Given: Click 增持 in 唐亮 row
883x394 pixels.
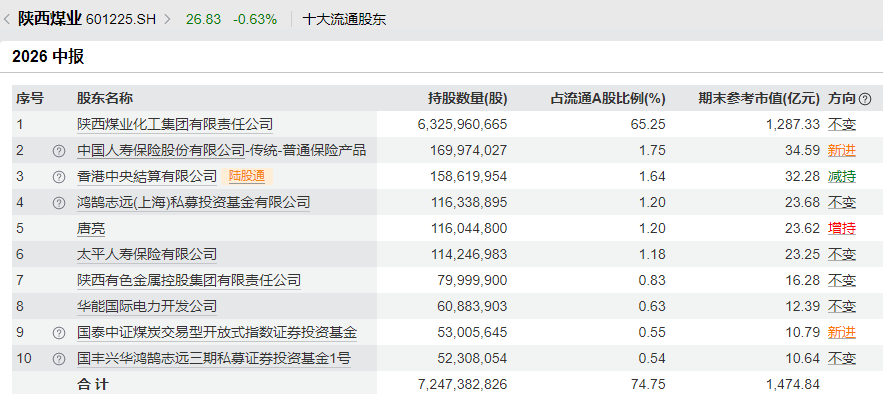Looking at the screenshot, I should (842, 229).
